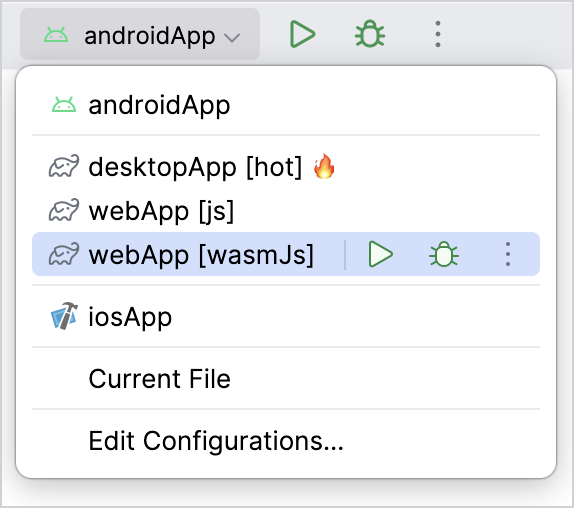
Task: Select the desktopApp [hot] configuration
Action: click(286, 167)
